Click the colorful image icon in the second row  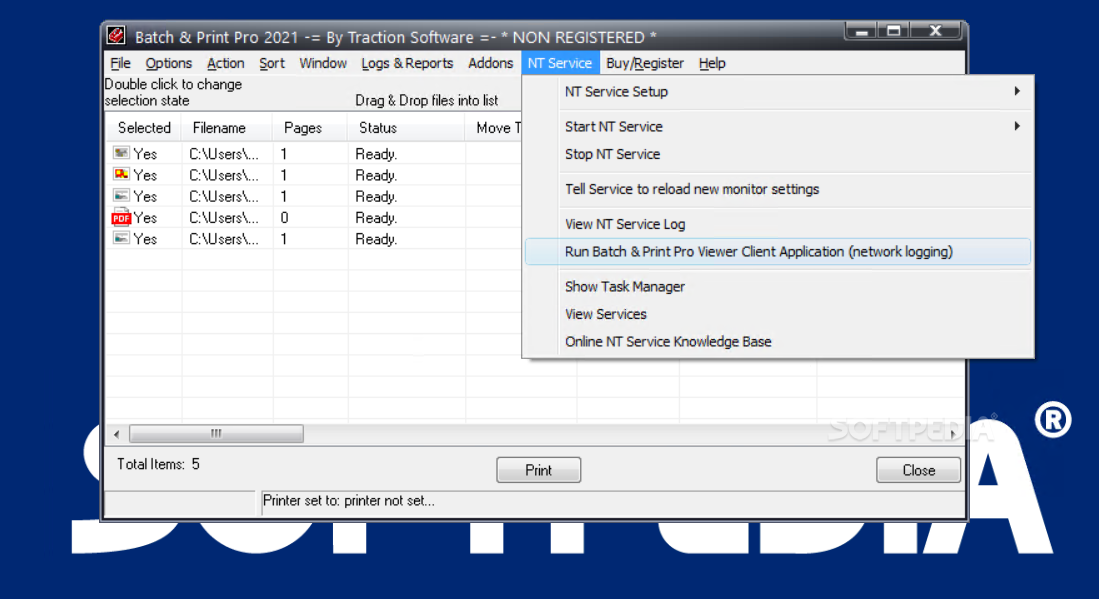click(121, 174)
